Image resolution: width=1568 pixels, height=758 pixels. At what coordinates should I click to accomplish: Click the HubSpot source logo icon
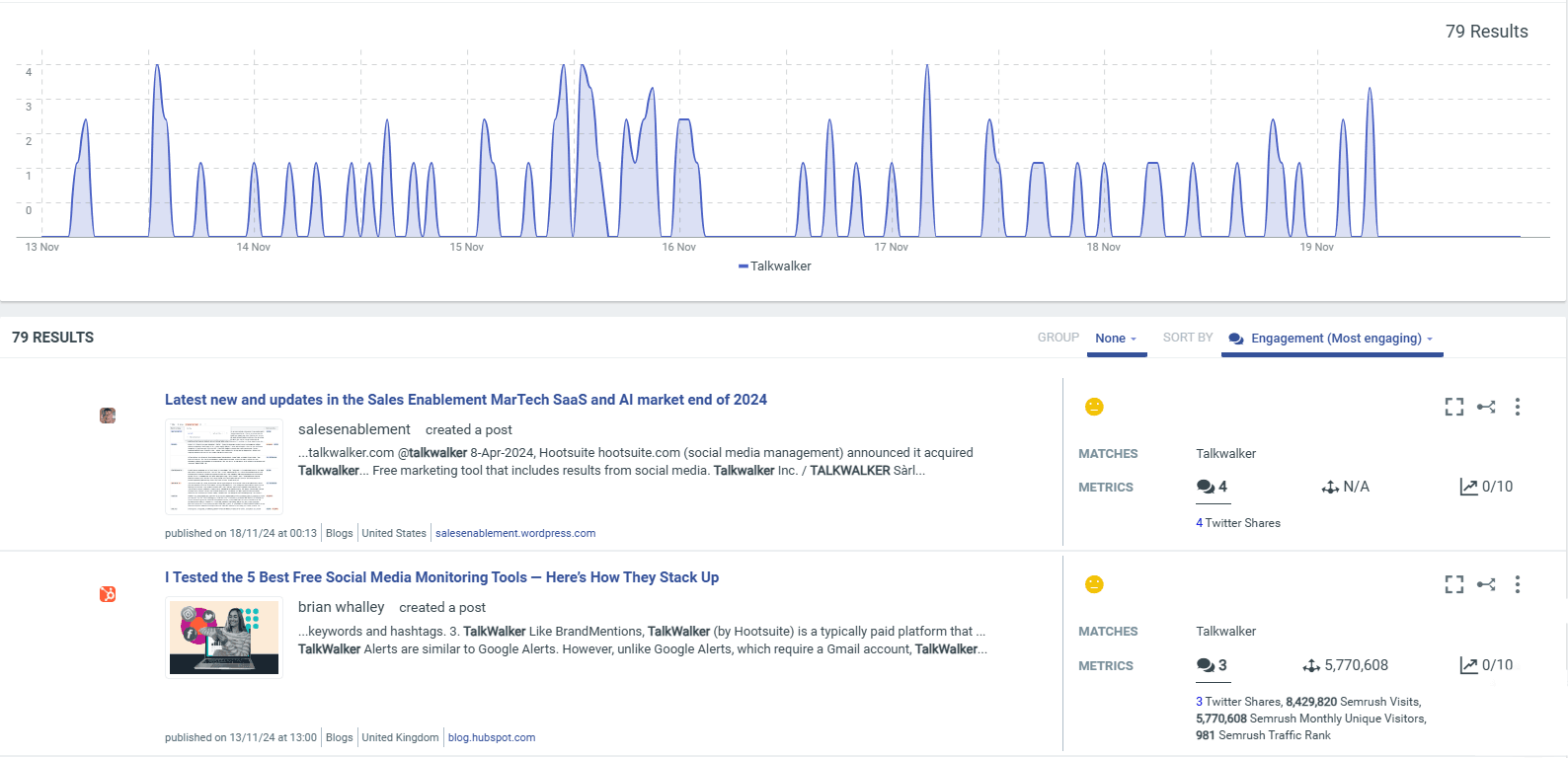pos(108,593)
